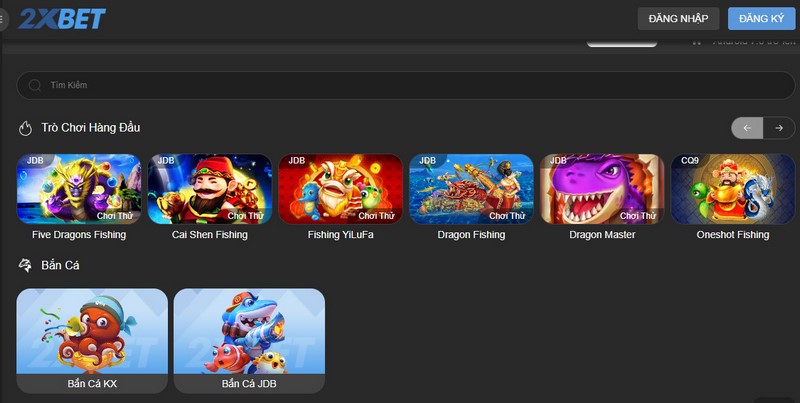The width and height of the screenshot is (800, 403).
Task: Focus the Tìm Kiếm search field
Action: (406, 85)
